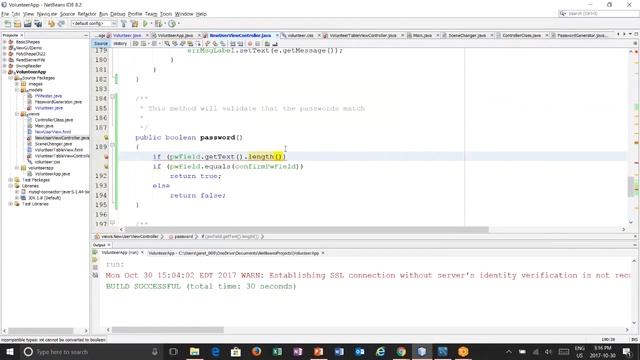Switch to the volunteer.css editor tab

300,36
